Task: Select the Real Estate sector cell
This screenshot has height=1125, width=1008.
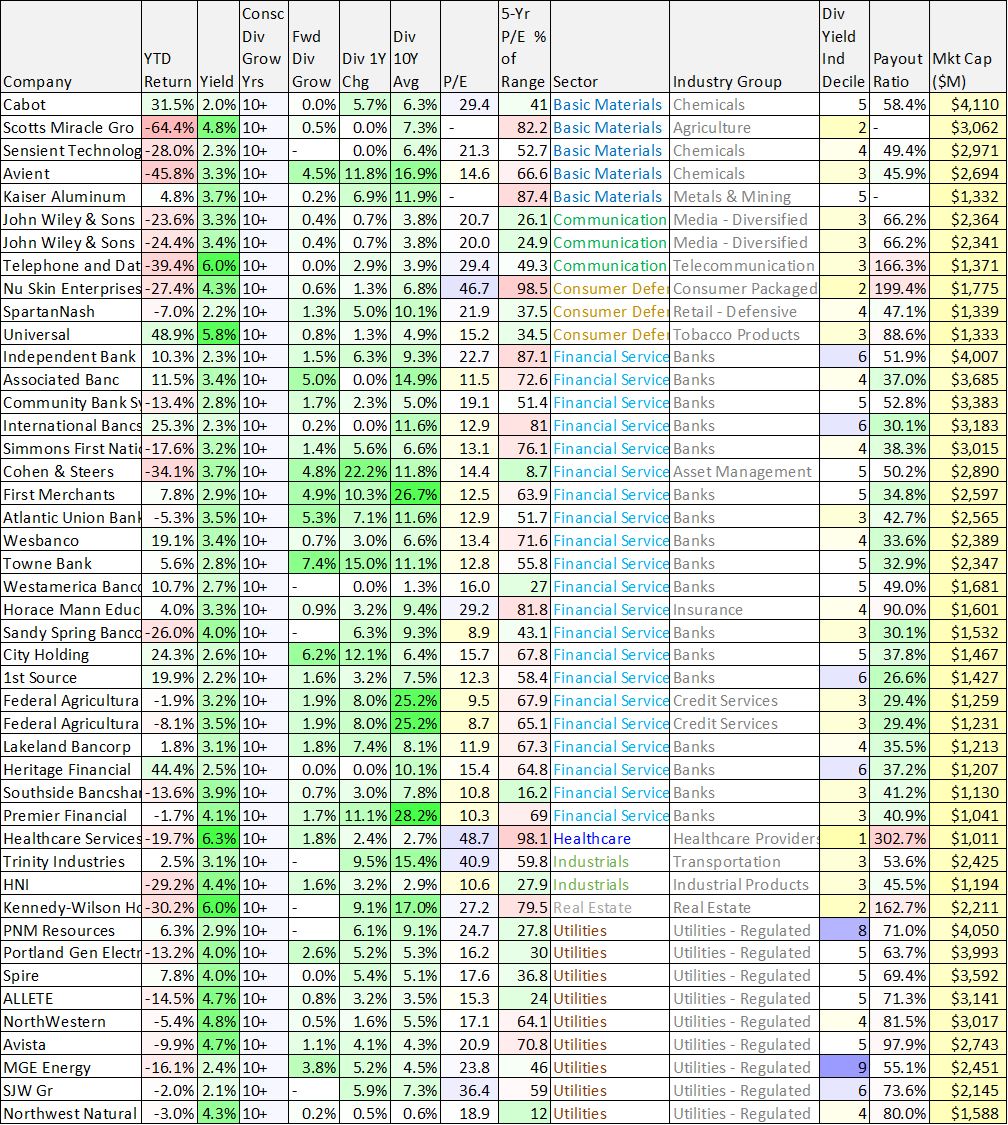Action: [610, 907]
